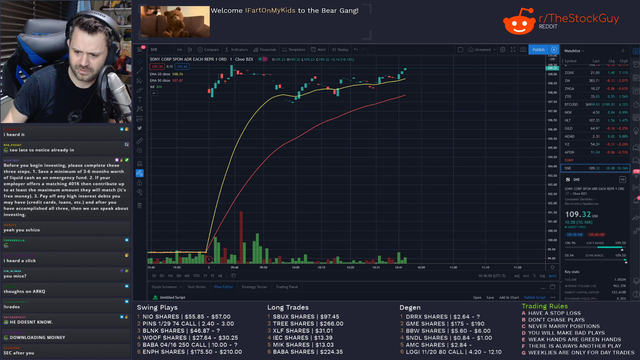This screenshot has width=640, height=360.
Task: Open the Watchlist dropdown
Action: tap(574, 51)
